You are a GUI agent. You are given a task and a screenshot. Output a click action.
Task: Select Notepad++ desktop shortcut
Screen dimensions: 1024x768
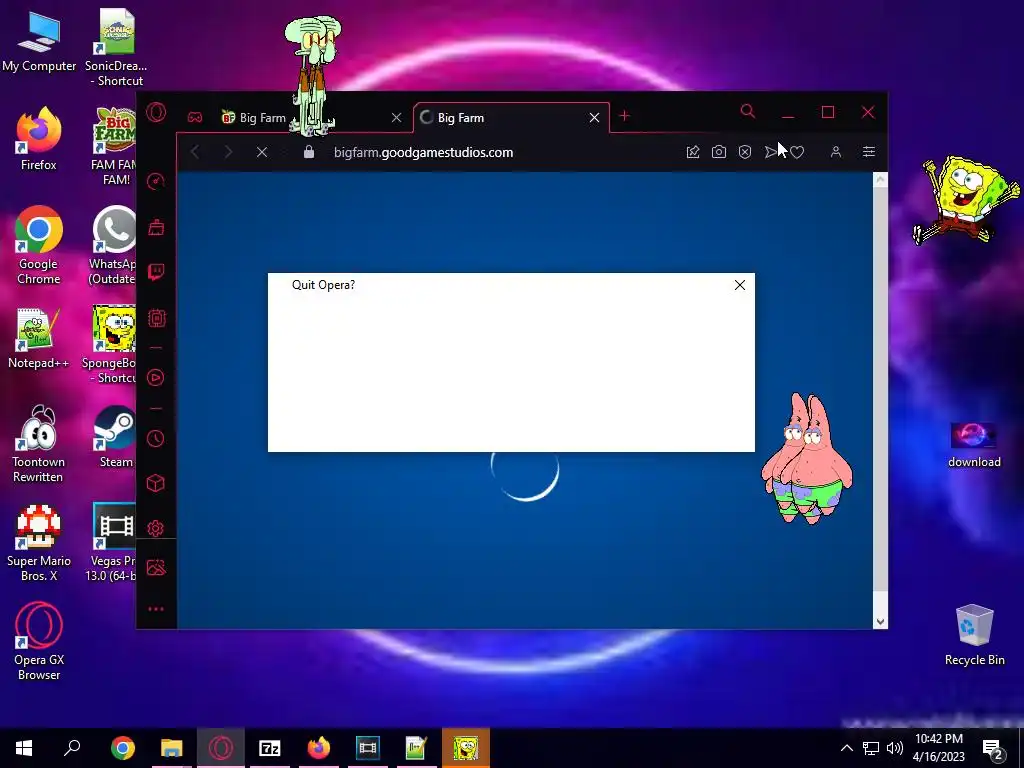point(38,338)
